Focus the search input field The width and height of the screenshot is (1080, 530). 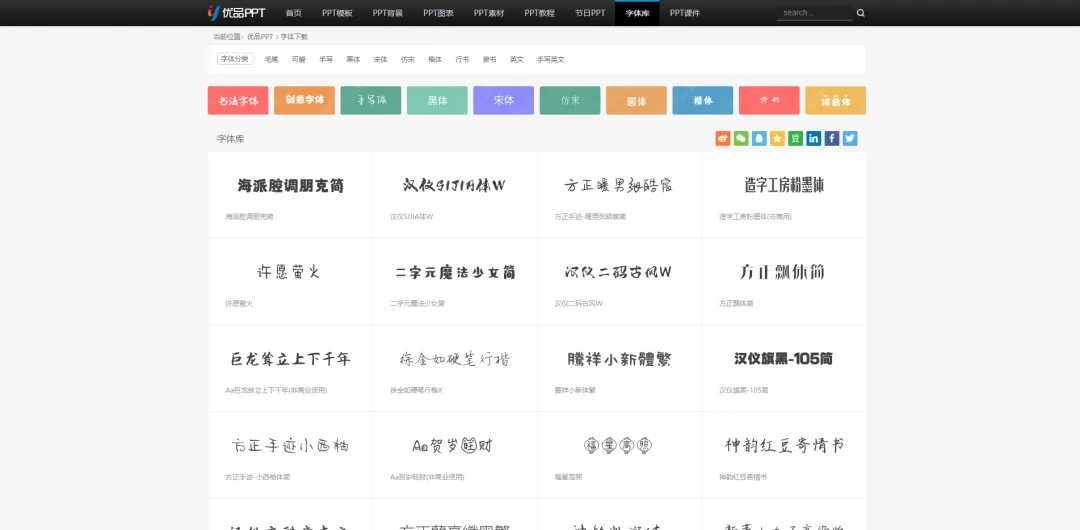pyautogui.click(x=815, y=13)
